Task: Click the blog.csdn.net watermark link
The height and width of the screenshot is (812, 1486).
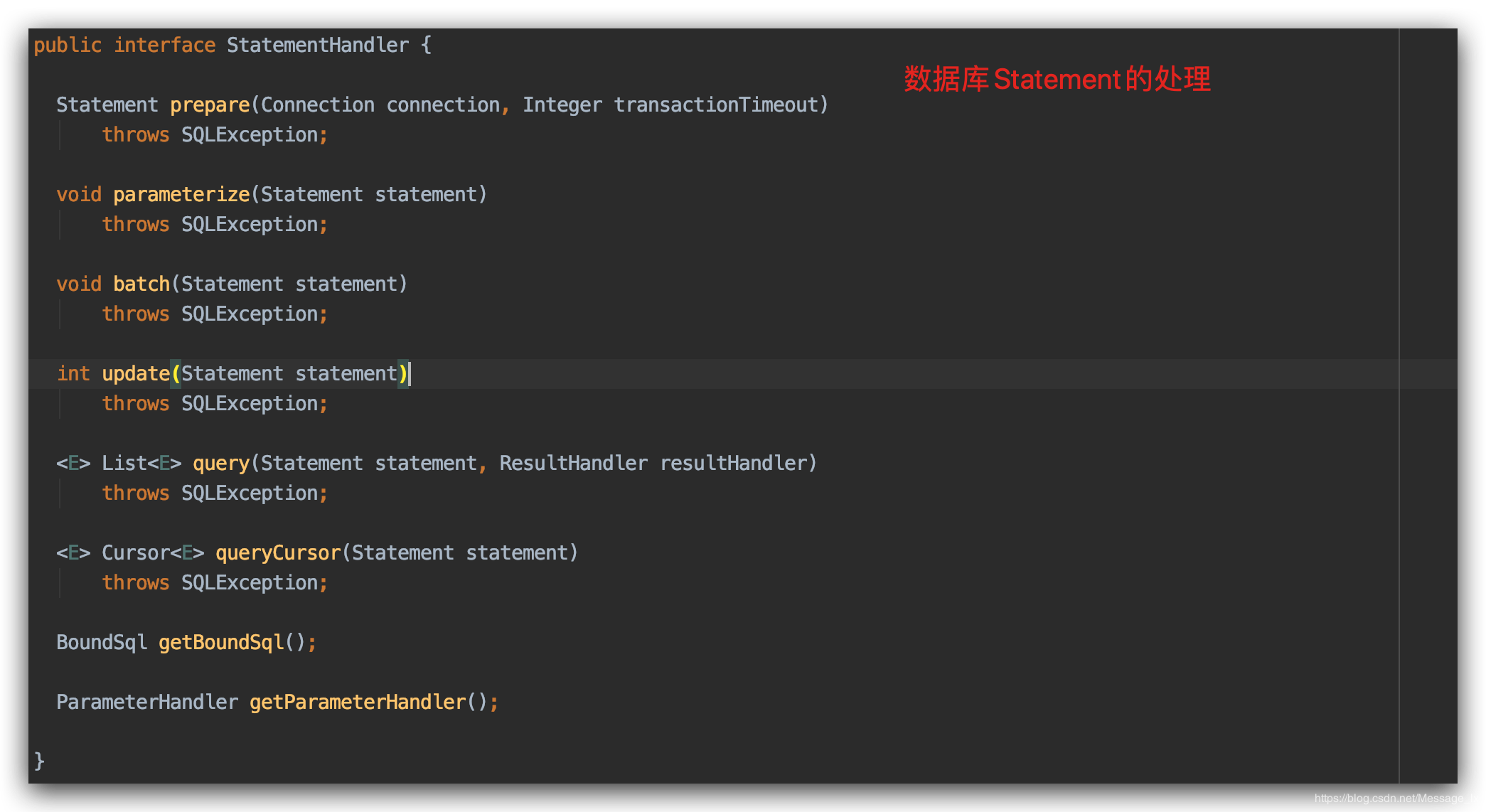Action: tap(1396, 798)
